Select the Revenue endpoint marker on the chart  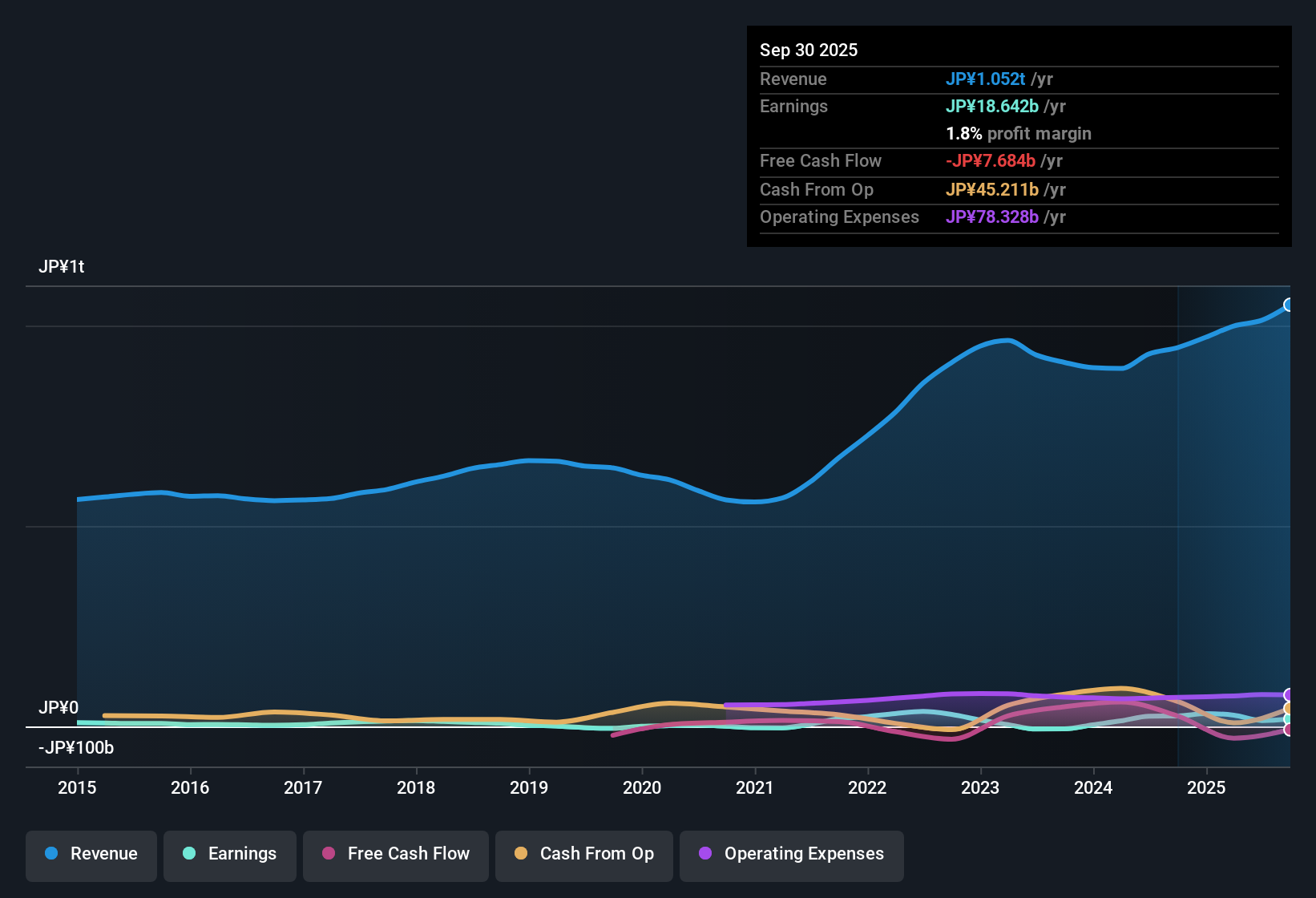pyautogui.click(x=1289, y=305)
